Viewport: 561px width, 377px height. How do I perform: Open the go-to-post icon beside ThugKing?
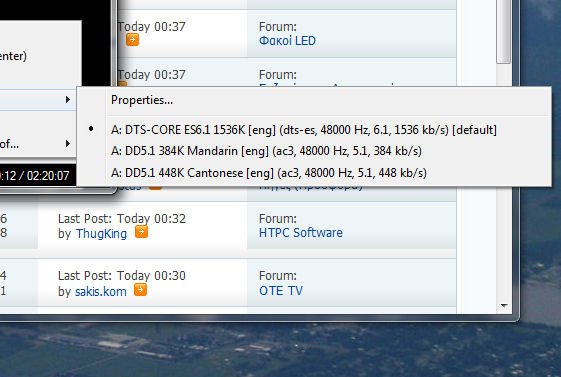pyautogui.click(x=141, y=232)
